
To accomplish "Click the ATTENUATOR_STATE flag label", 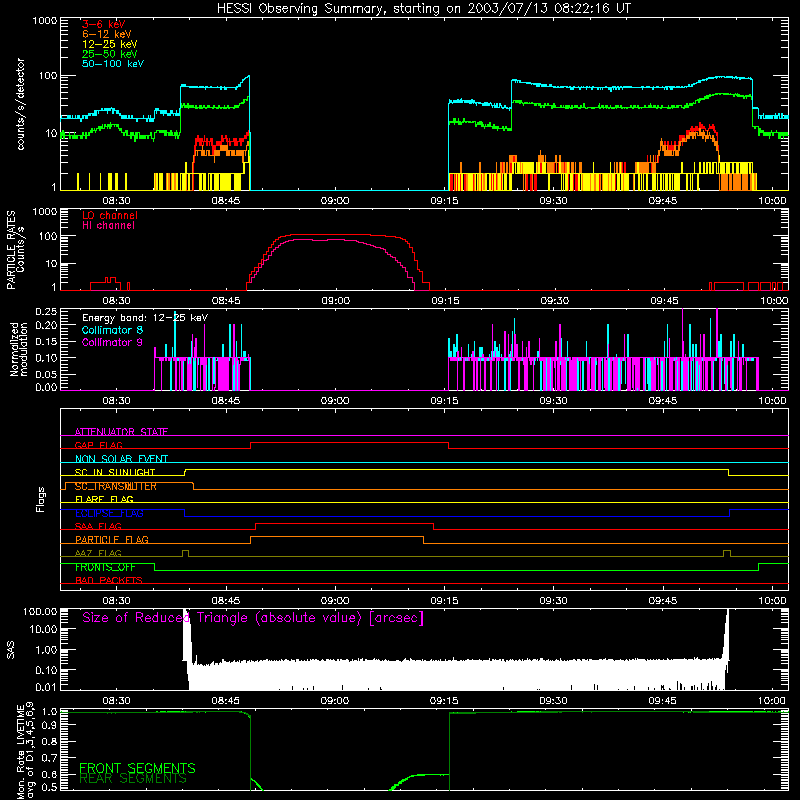I will point(121,432).
